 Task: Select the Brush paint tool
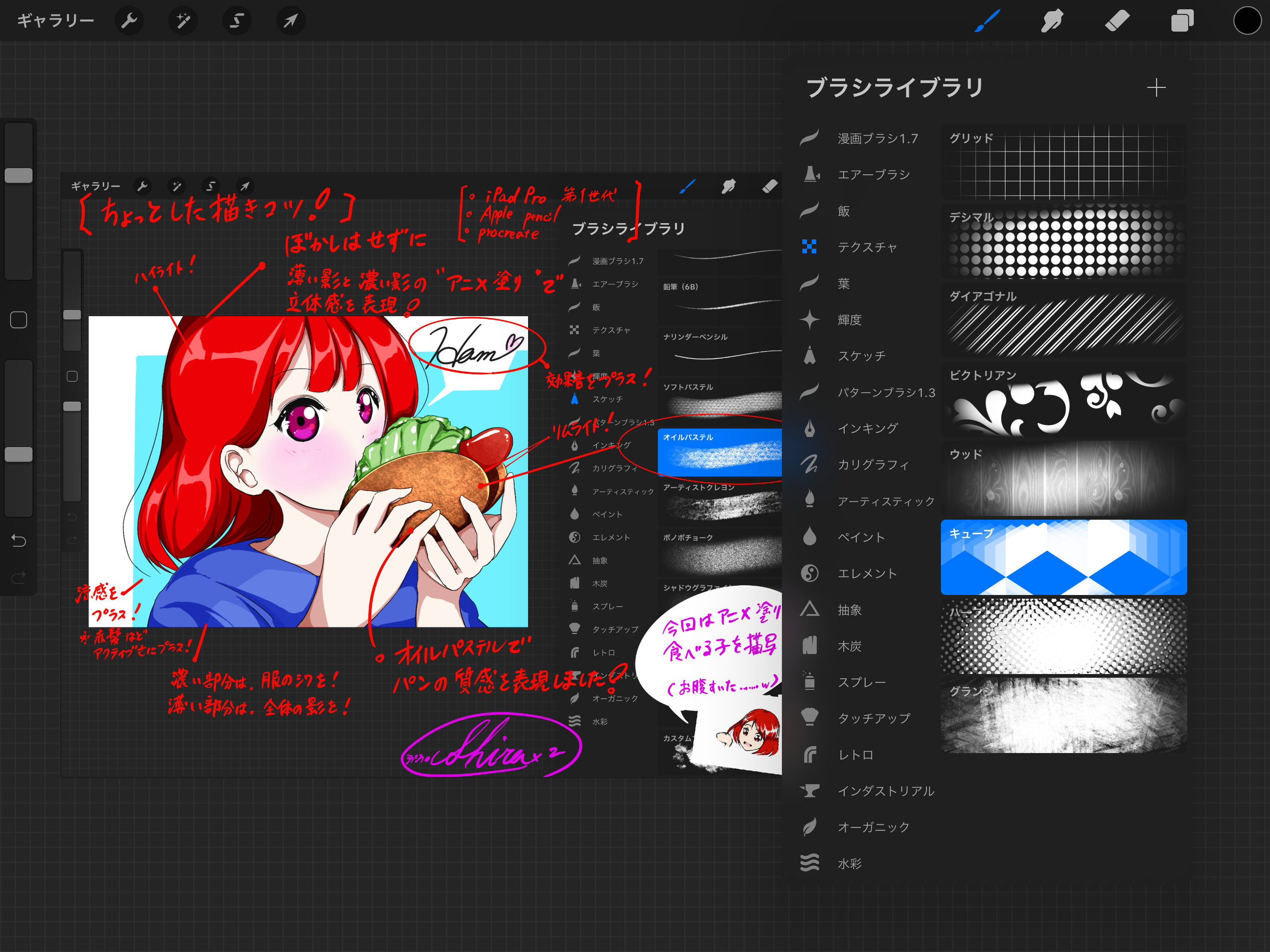click(987, 20)
